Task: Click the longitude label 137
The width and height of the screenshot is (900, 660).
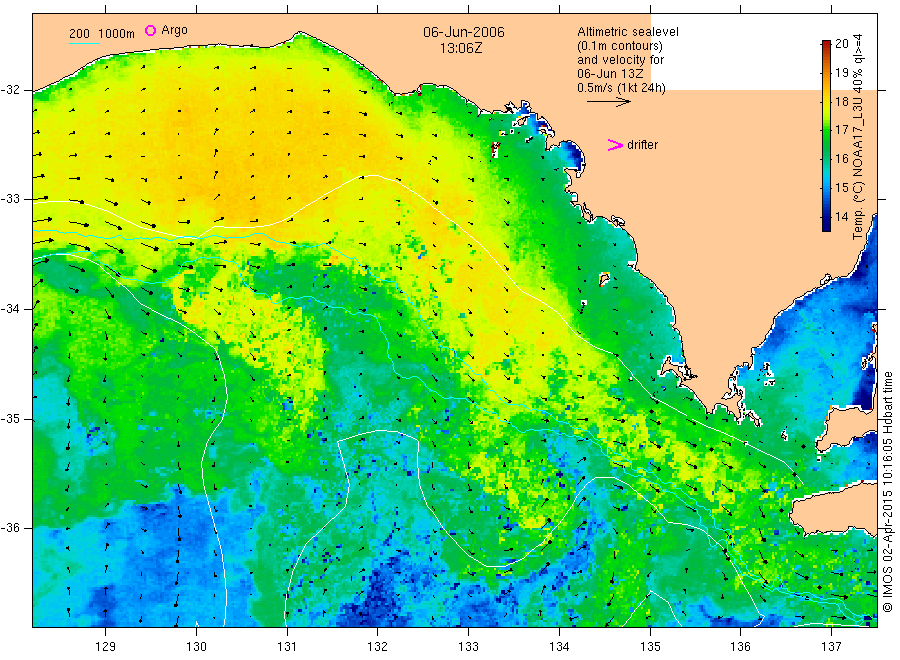Action: (x=831, y=647)
